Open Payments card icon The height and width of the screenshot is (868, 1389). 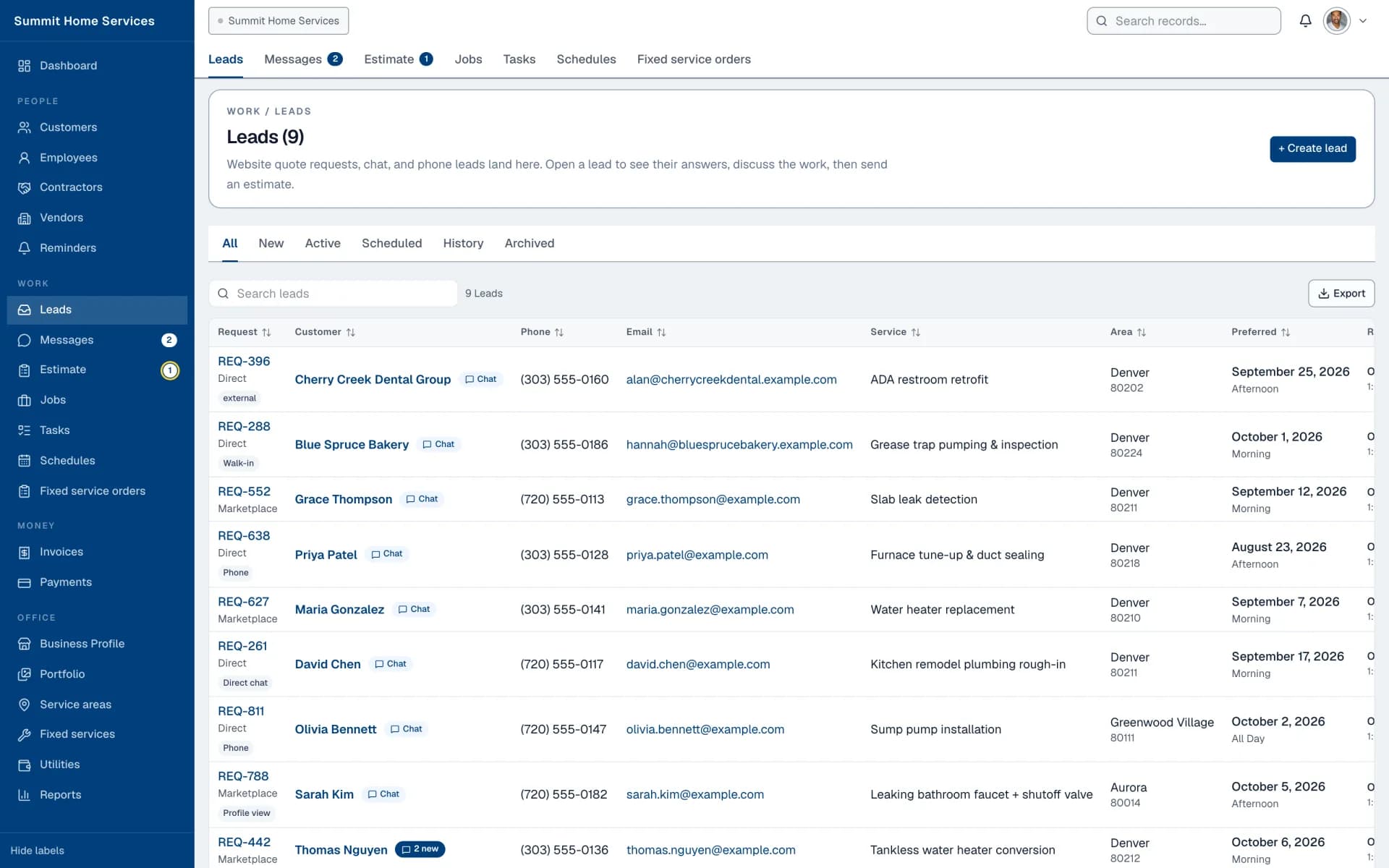point(24,582)
